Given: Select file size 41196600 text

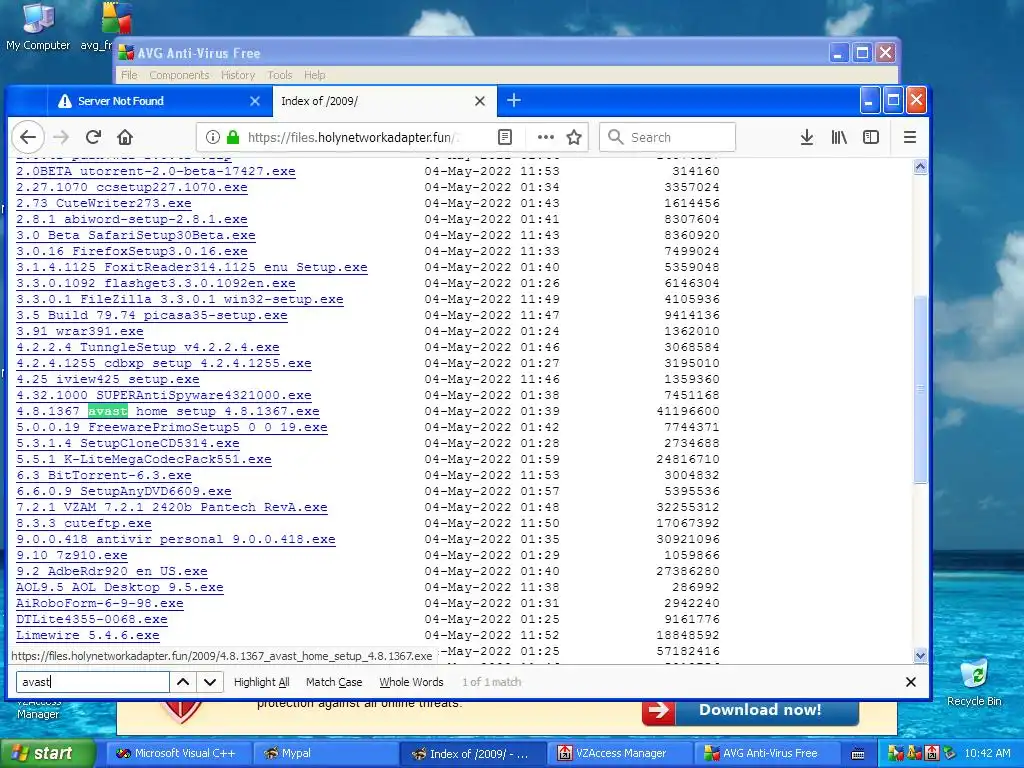Looking at the screenshot, I should click(x=688, y=411).
